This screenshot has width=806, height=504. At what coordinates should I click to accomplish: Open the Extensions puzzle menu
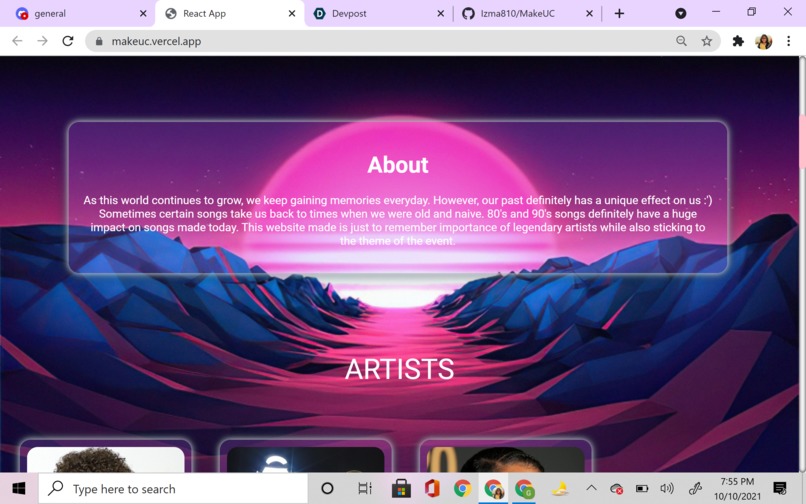(x=738, y=41)
